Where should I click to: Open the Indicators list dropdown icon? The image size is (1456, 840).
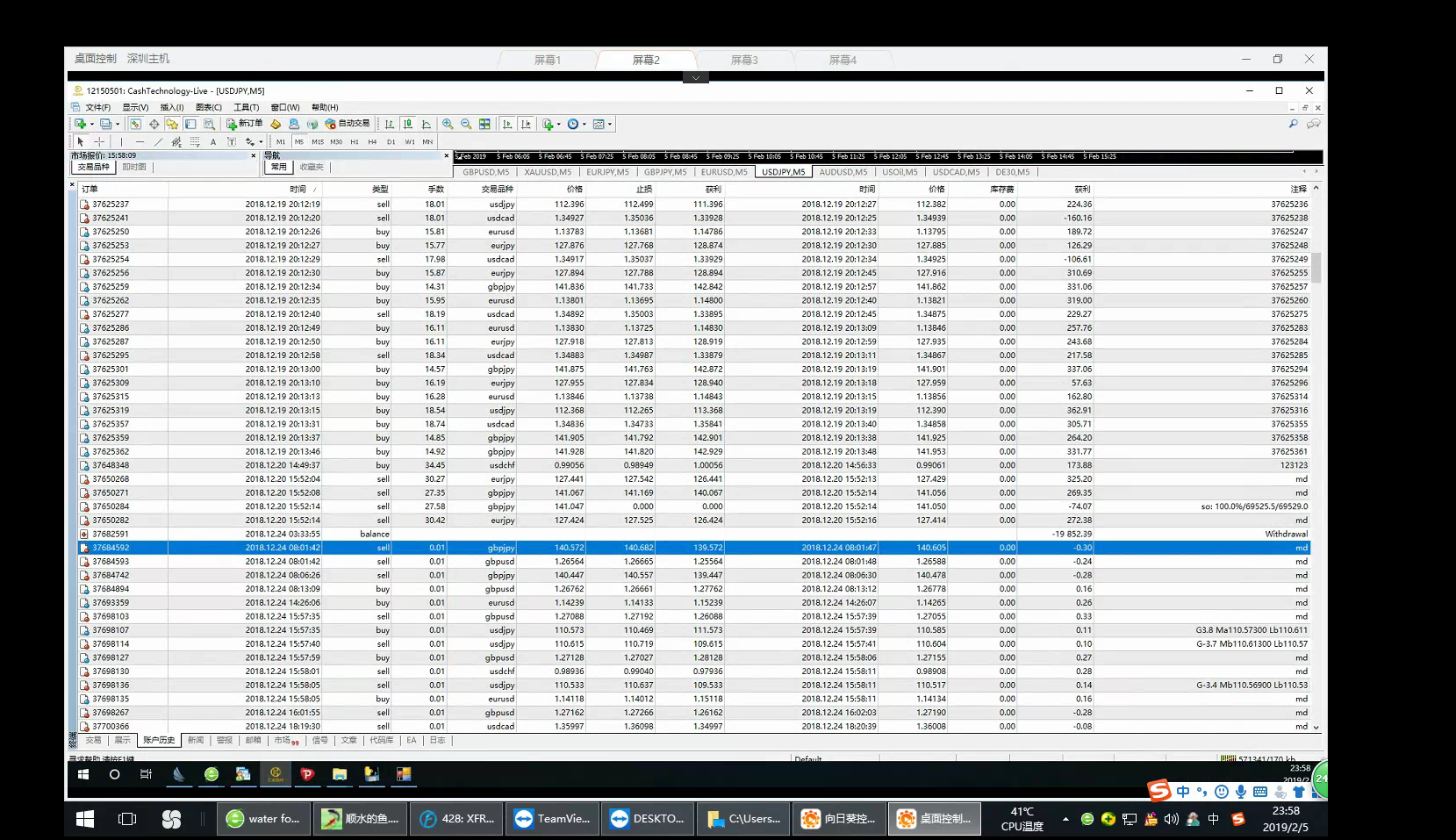pos(550,124)
